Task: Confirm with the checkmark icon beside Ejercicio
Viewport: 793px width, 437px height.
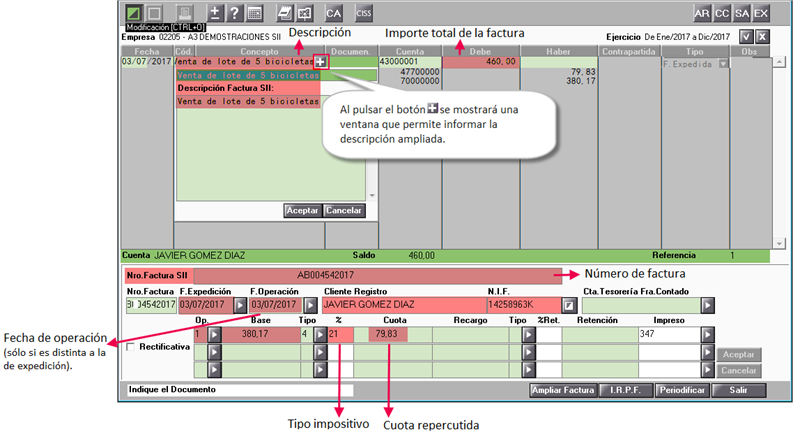Action: click(x=746, y=36)
